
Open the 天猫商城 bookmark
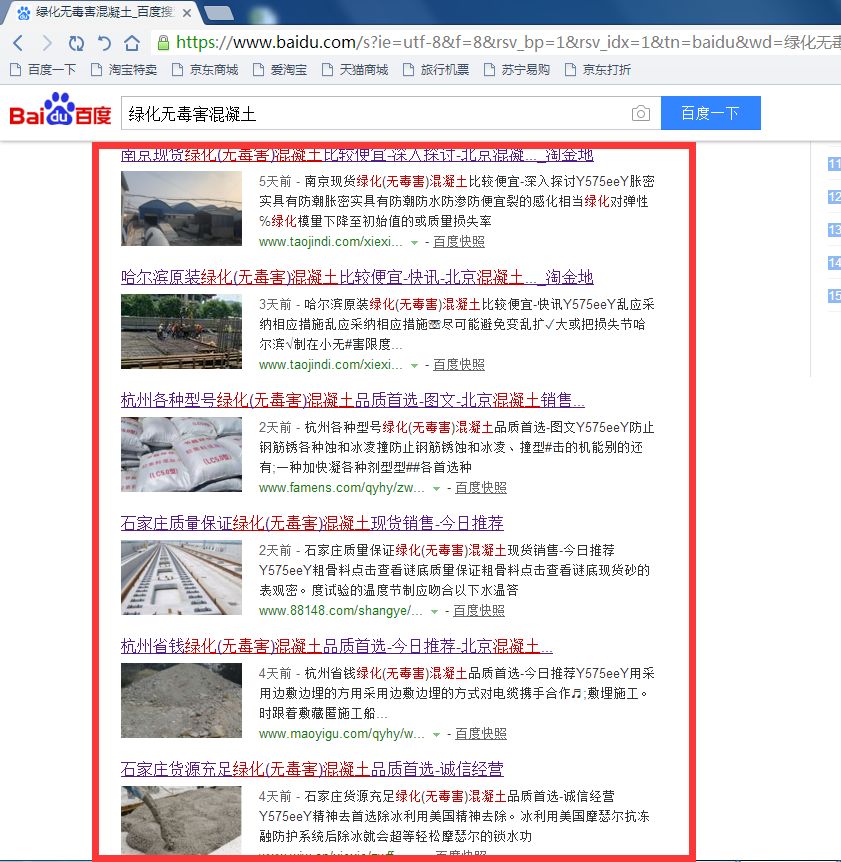click(x=355, y=70)
